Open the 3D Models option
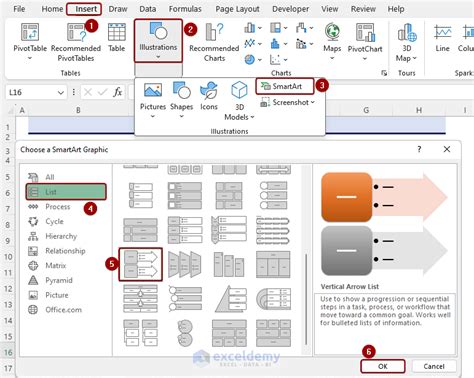The image size is (474, 378). point(239,101)
